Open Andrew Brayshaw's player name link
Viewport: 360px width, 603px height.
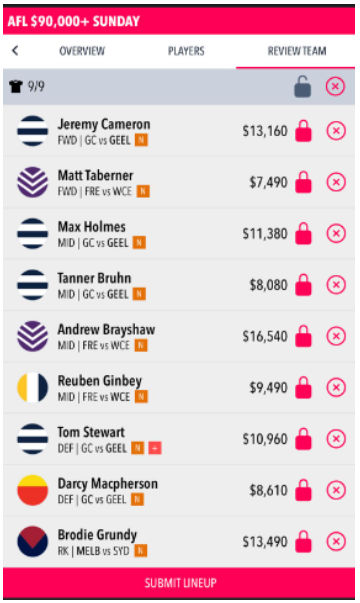point(106,330)
